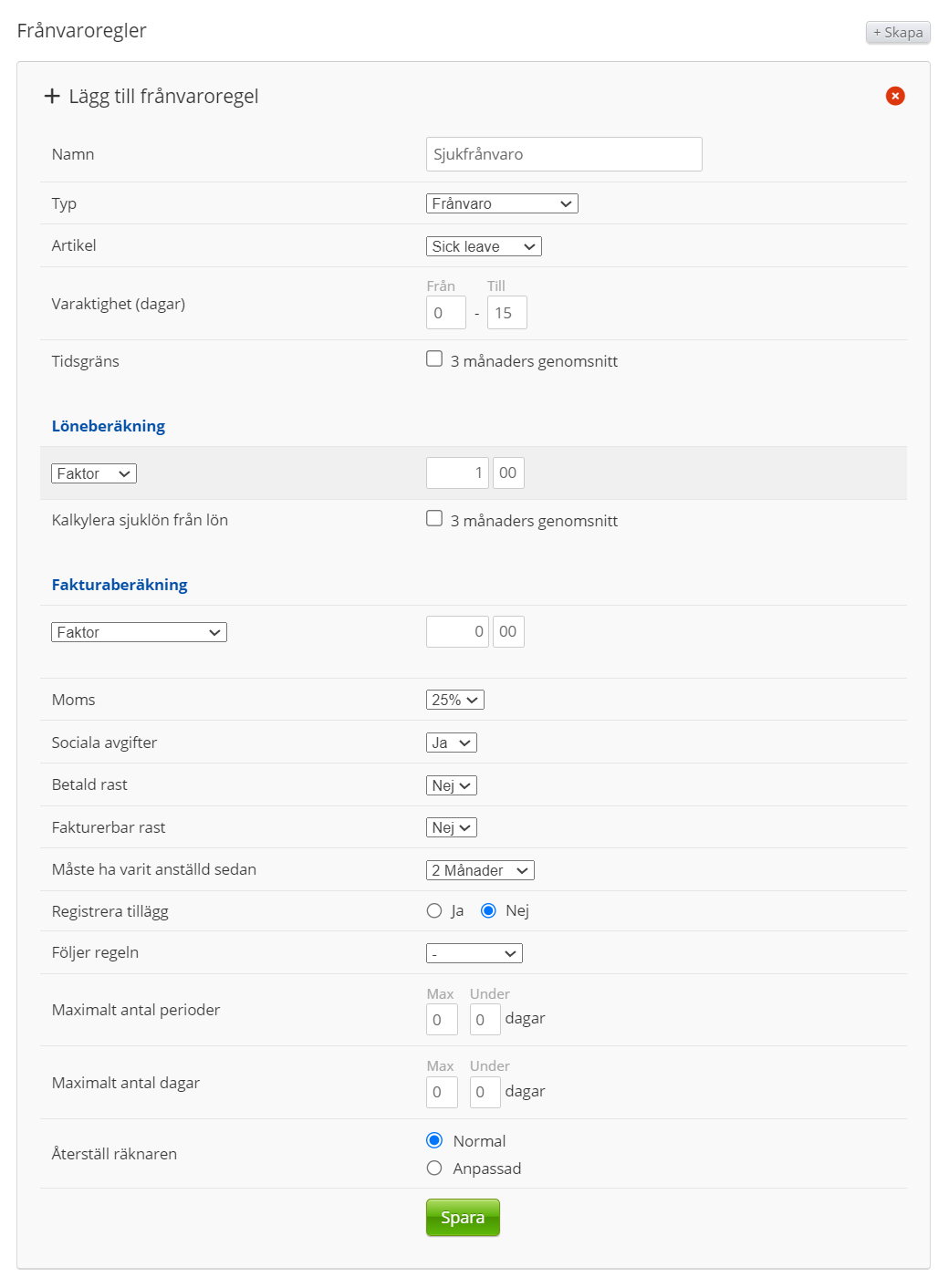Select Normal for Återställ räknaren
The image size is (949, 1288).
pos(434,1140)
